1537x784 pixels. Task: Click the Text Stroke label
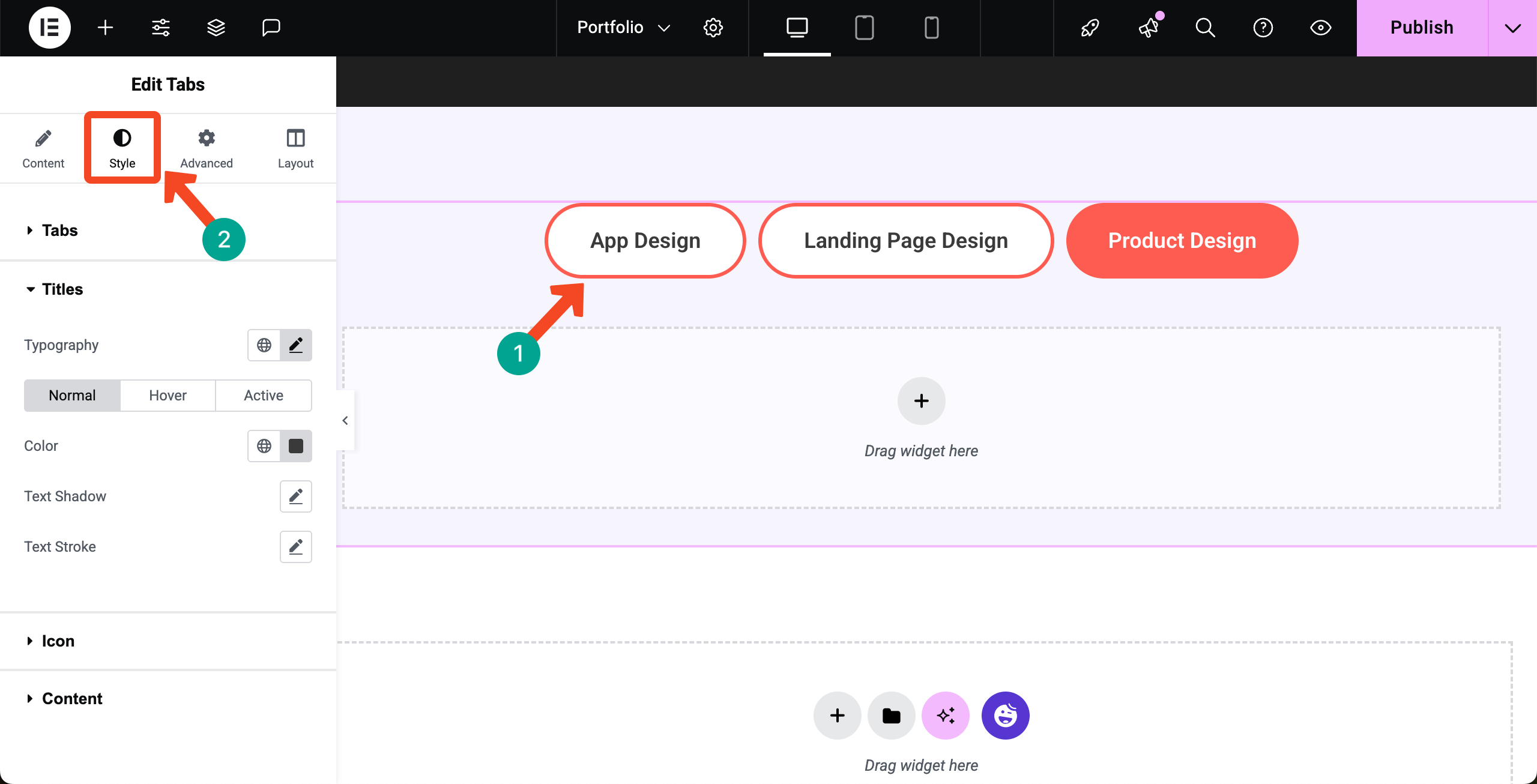pyautogui.click(x=60, y=547)
